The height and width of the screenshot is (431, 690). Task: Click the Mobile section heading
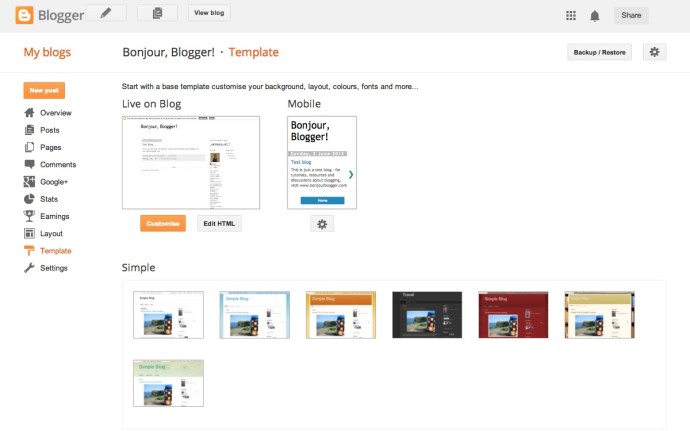(304, 104)
